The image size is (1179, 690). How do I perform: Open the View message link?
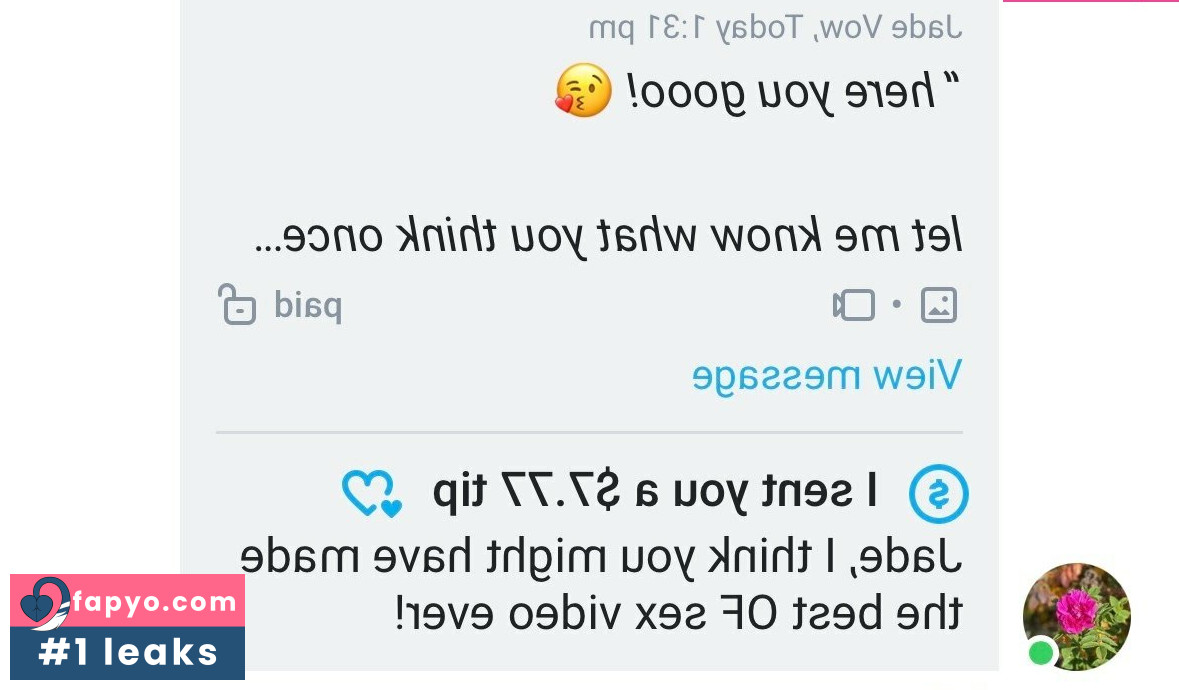click(826, 375)
